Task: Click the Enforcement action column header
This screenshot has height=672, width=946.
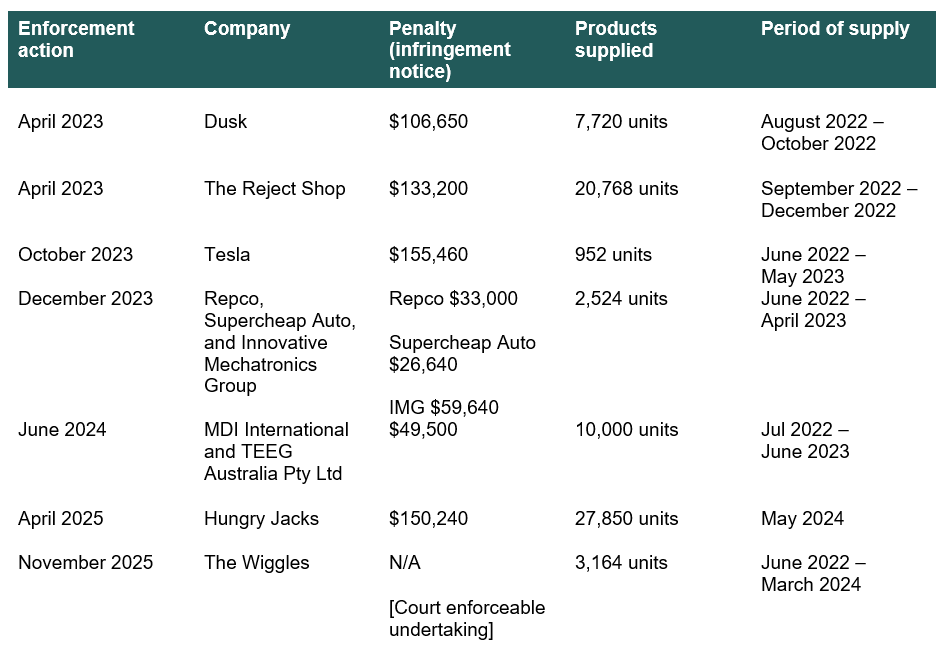Action: (76, 39)
